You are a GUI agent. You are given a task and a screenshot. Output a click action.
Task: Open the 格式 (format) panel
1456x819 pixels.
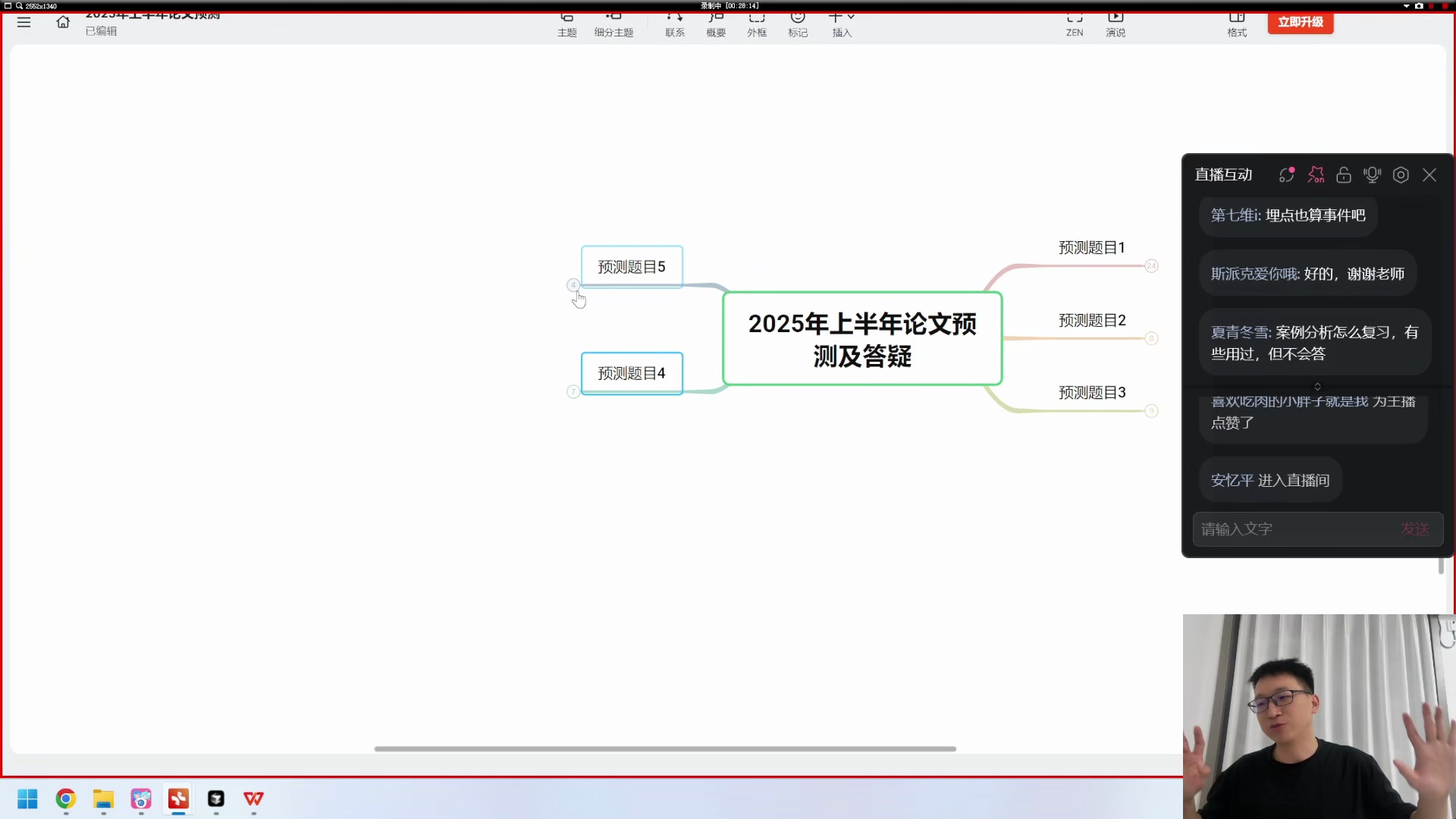[x=1238, y=23]
